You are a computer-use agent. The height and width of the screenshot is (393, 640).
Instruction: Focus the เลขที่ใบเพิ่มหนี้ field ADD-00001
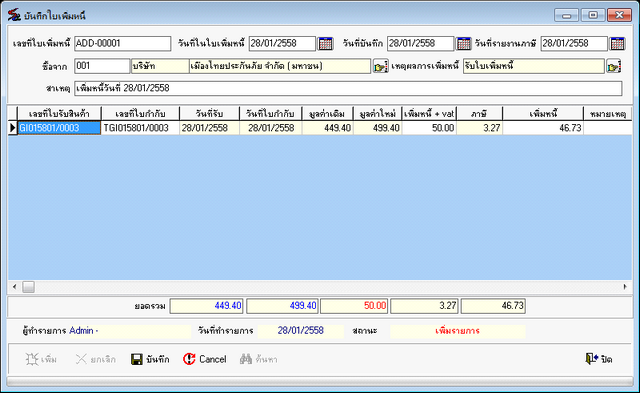pos(122,43)
